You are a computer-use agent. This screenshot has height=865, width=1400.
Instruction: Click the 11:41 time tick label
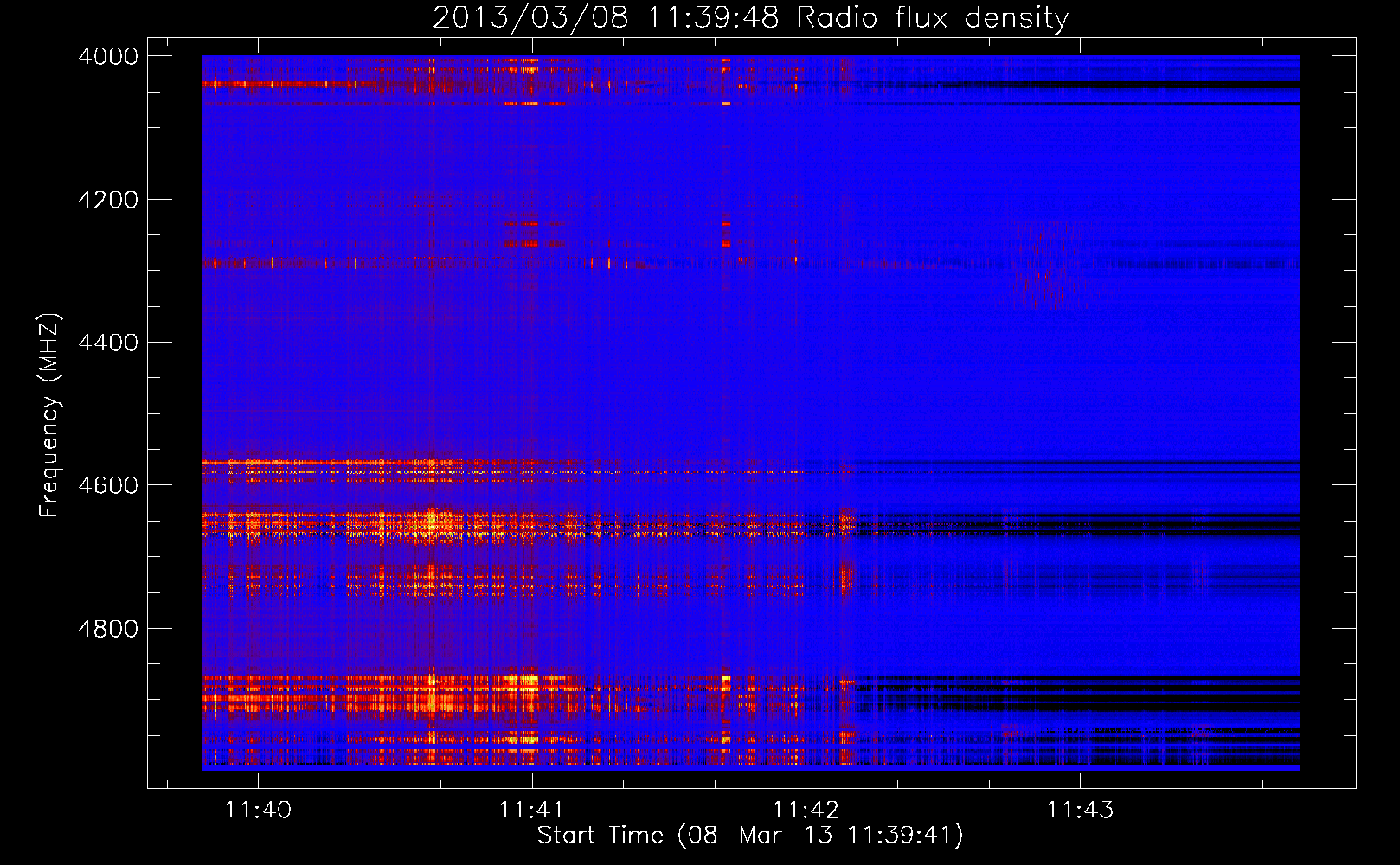(531, 810)
